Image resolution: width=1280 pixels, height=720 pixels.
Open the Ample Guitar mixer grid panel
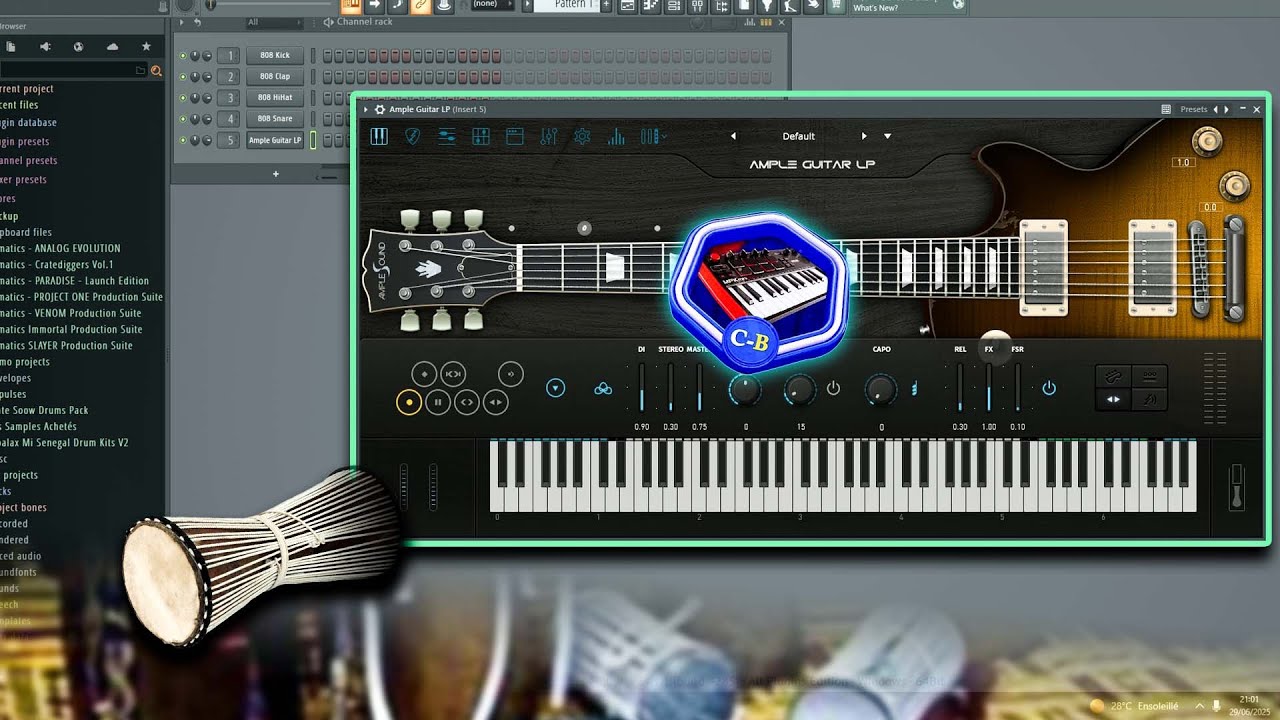[480, 136]
